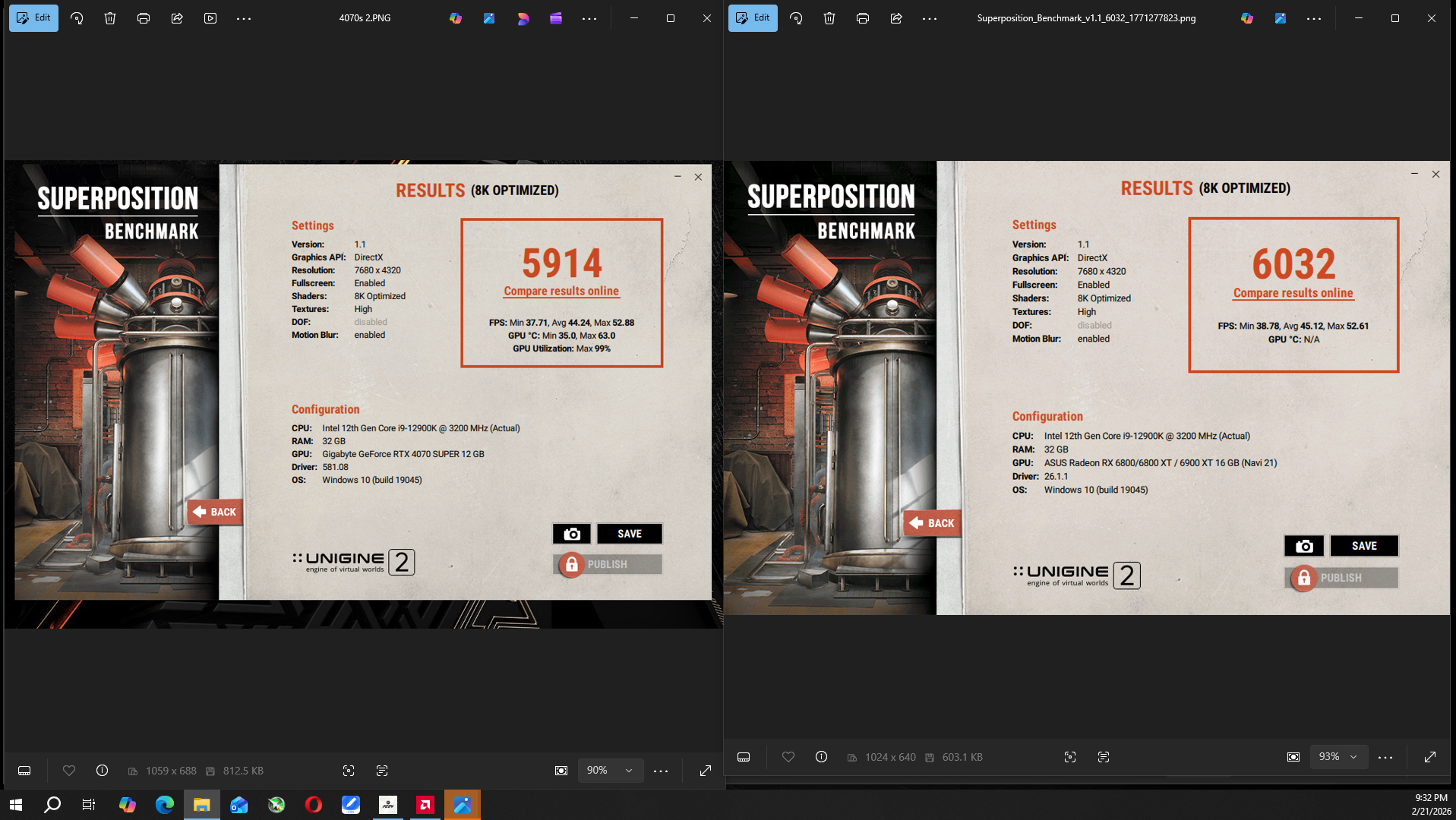This screenshot has height=820, width=1456.
Task: Toggle filmstrip in the 4070s 2.PNG window
Action: tap(24, 771)
